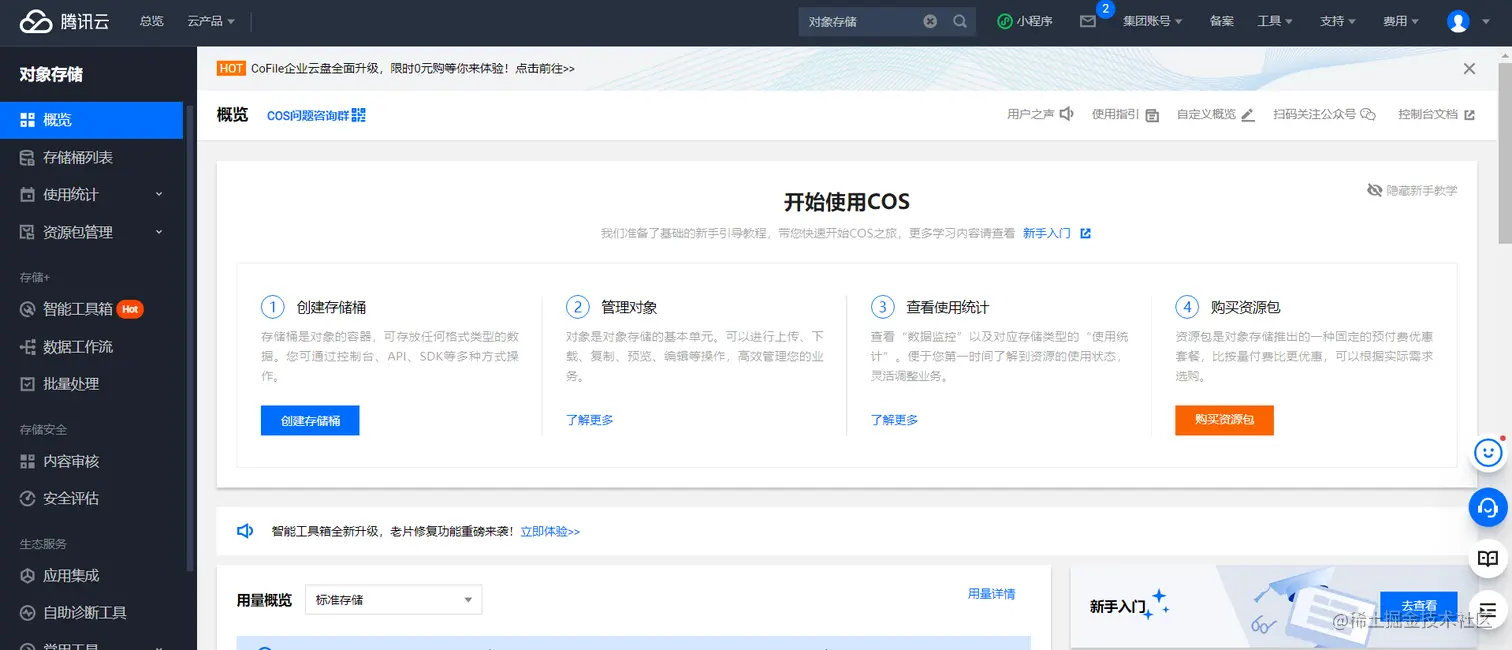Open the 费用 dropdown
1512x650 pixels.
coord(1401,21)
